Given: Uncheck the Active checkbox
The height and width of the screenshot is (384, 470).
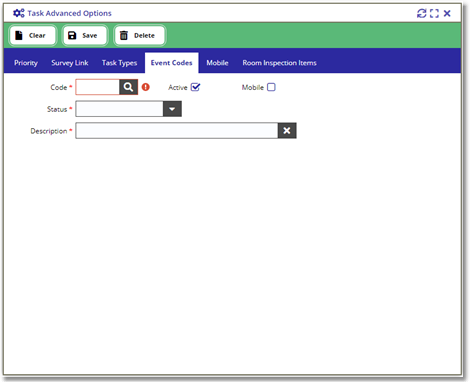Looking at the screenshot, I should (195, 87).
